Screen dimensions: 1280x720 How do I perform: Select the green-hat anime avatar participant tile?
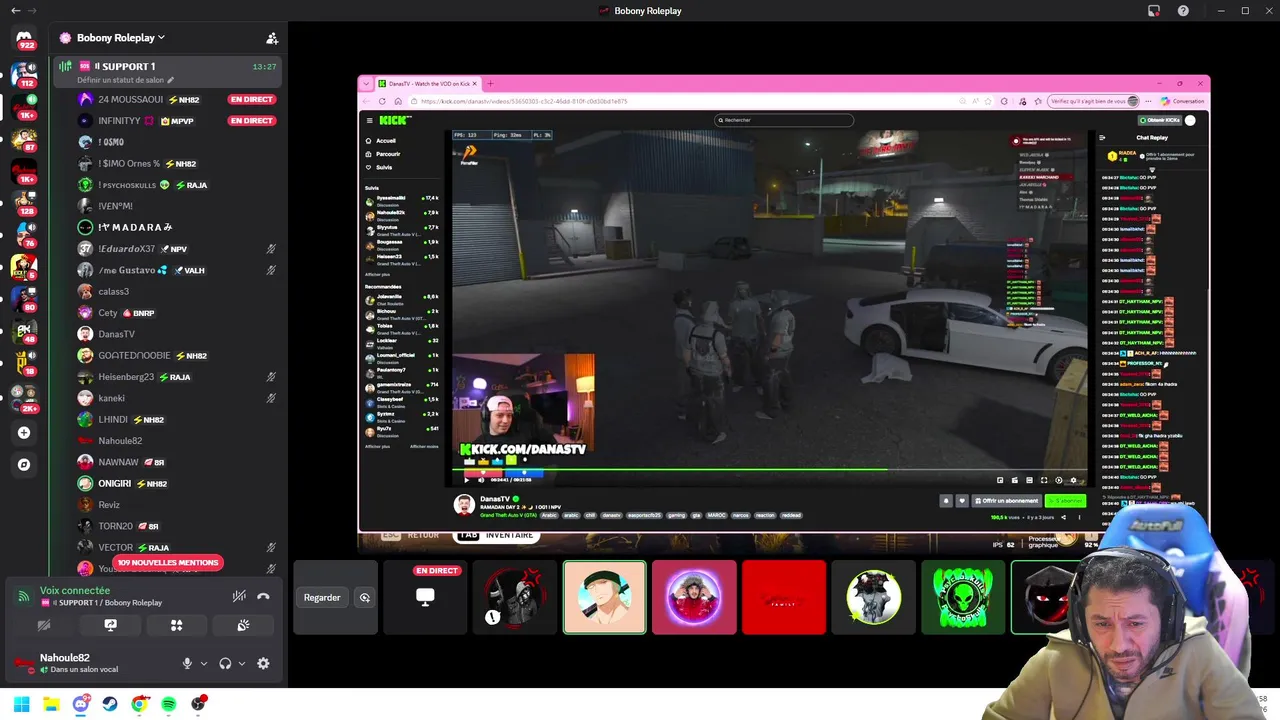604,597
